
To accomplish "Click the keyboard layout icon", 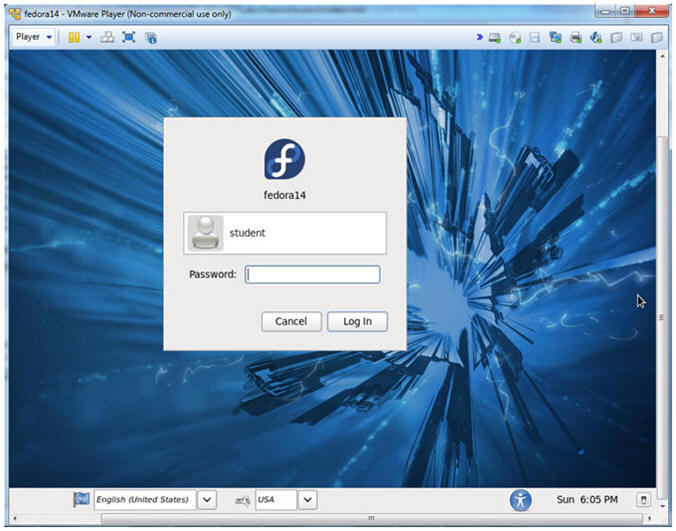I will click(242, 500).
